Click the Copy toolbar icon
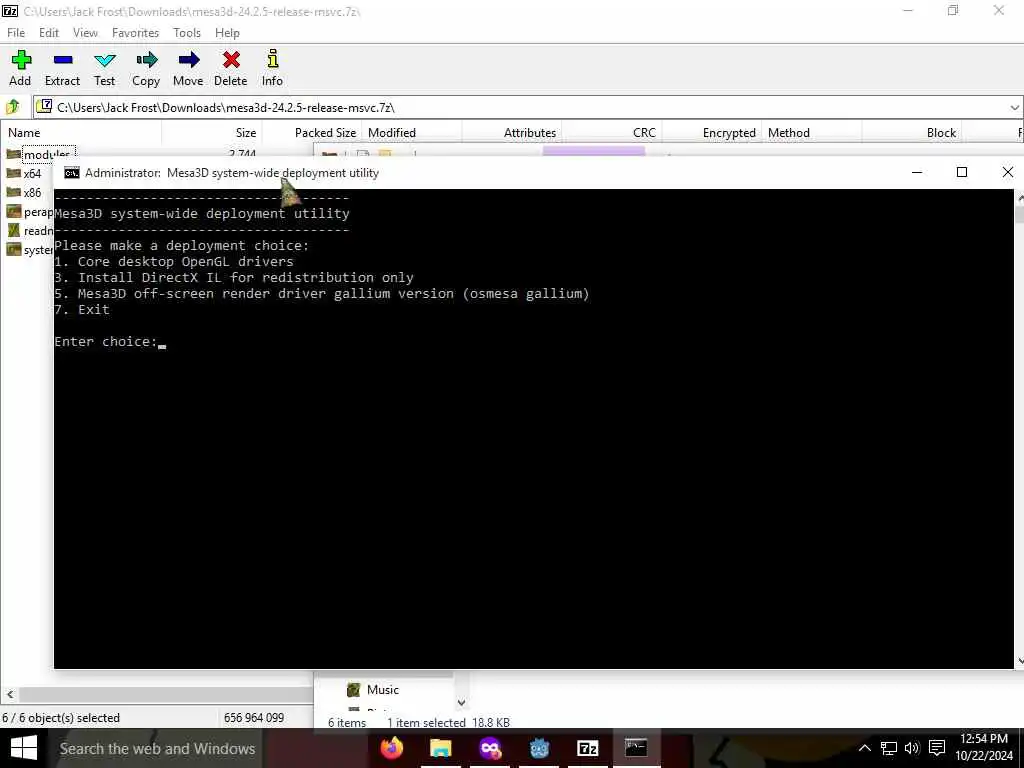 pyautogui.click(x=146, y=68)
